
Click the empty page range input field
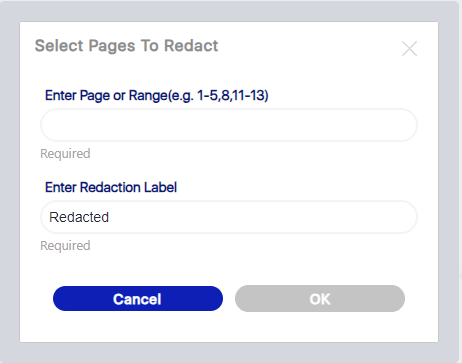(x=229, y=125)
